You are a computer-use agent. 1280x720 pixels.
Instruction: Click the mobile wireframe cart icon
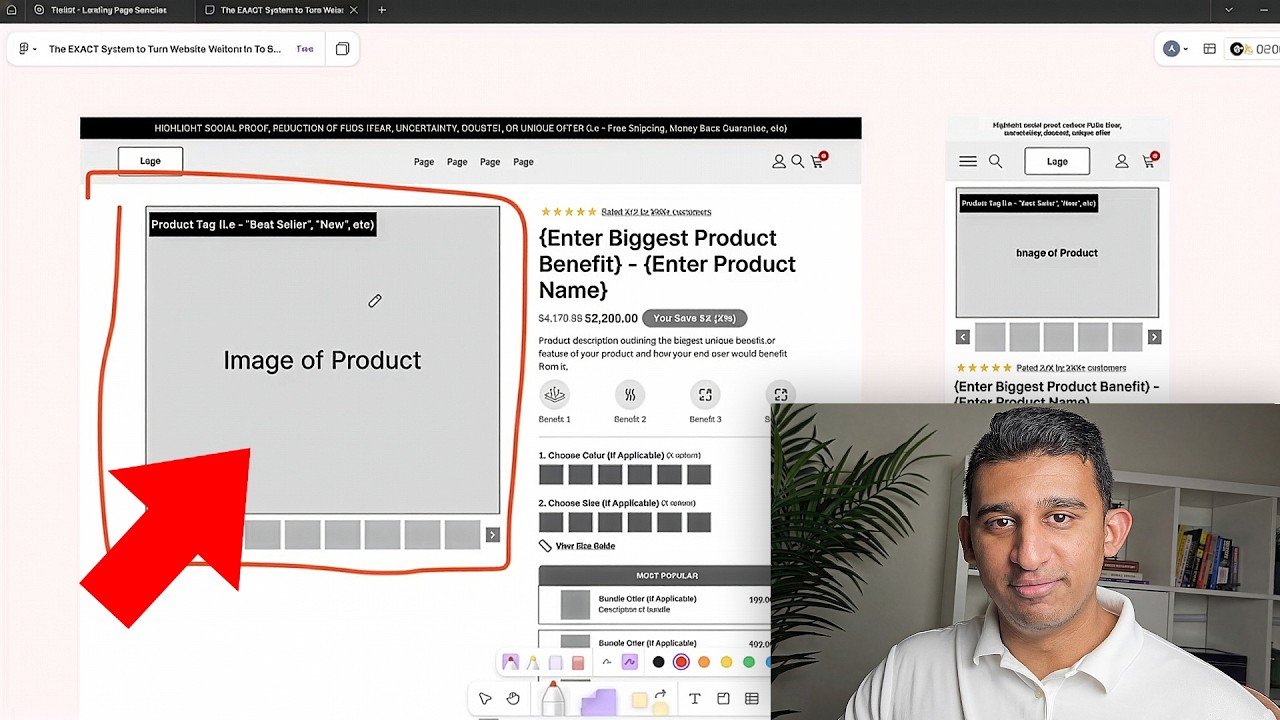[1149, 160]
